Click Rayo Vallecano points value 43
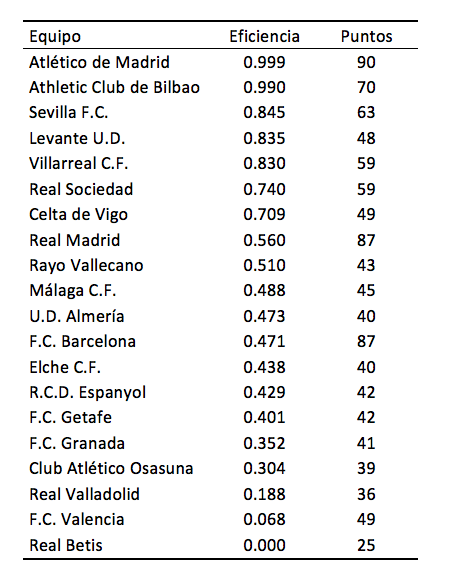 [x=366, y=265]
